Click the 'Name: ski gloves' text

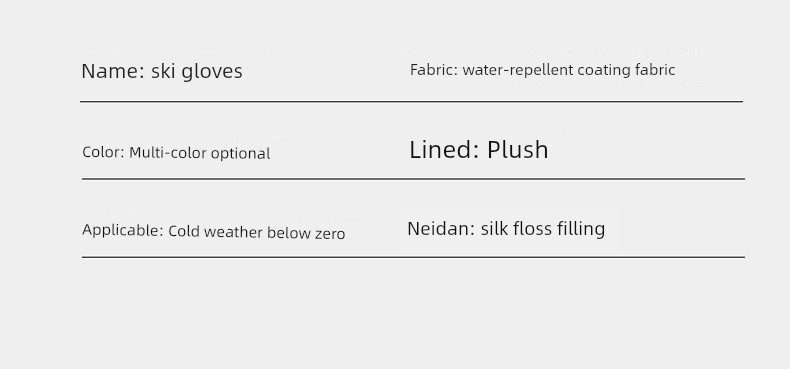pos(162,72)
